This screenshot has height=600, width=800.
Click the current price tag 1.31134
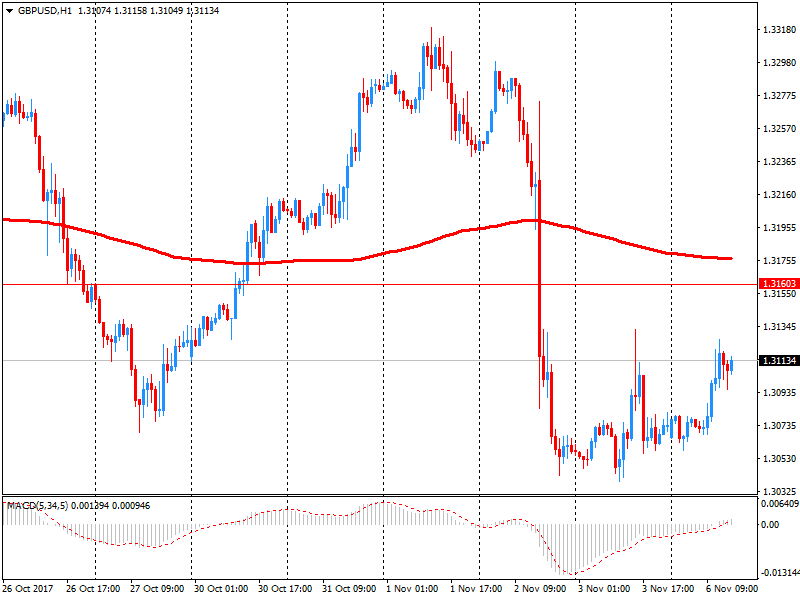click(x=779, y=361)
